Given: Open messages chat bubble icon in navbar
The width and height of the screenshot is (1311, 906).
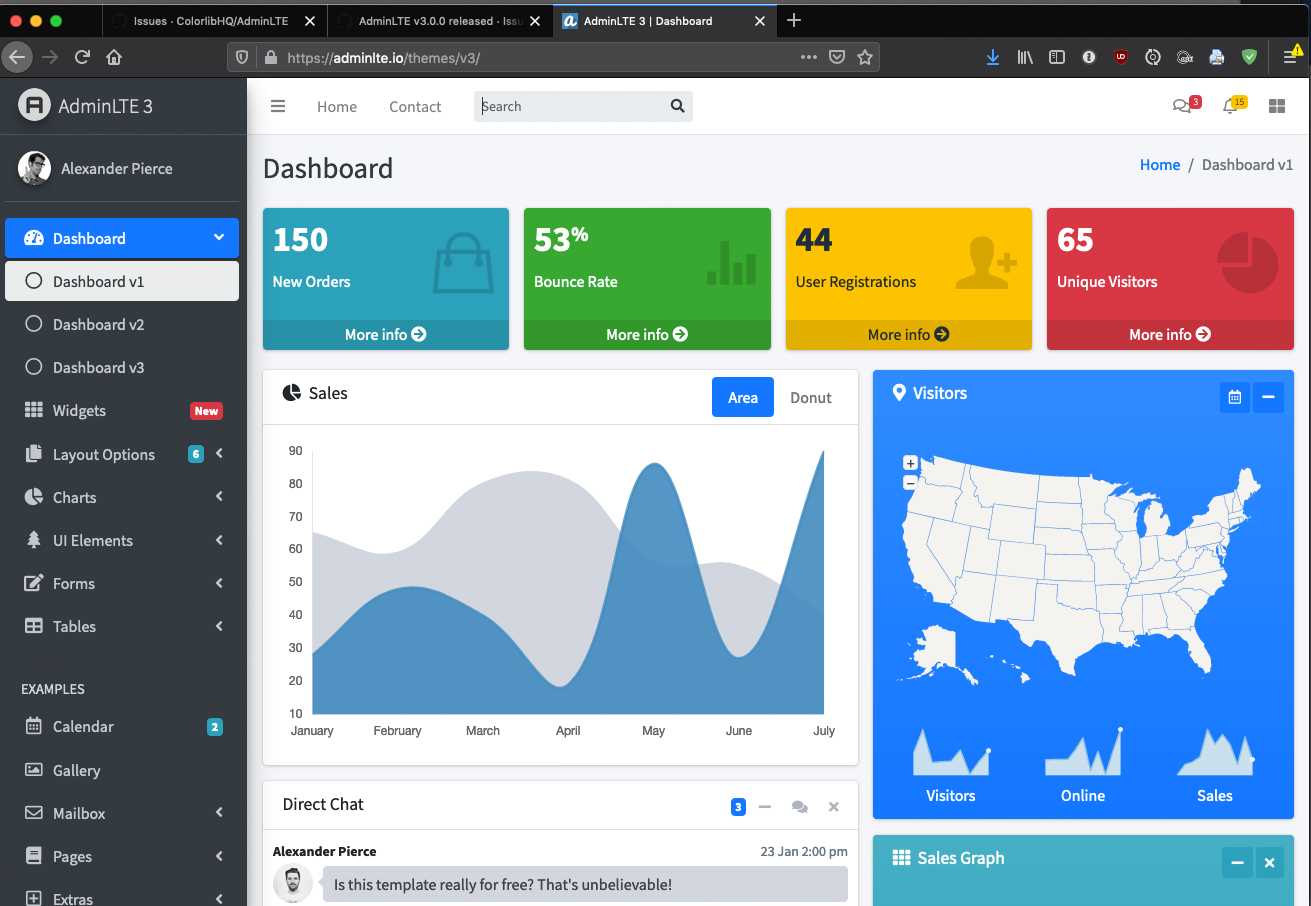Looking at the screenshot, I should pos(1184,106).
